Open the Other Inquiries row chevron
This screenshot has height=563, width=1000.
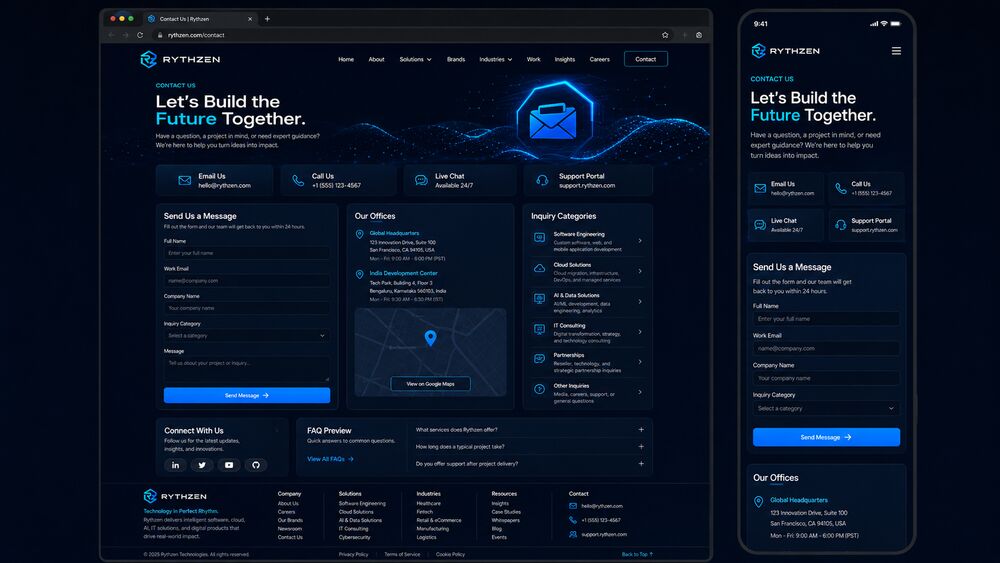point(640,392)
